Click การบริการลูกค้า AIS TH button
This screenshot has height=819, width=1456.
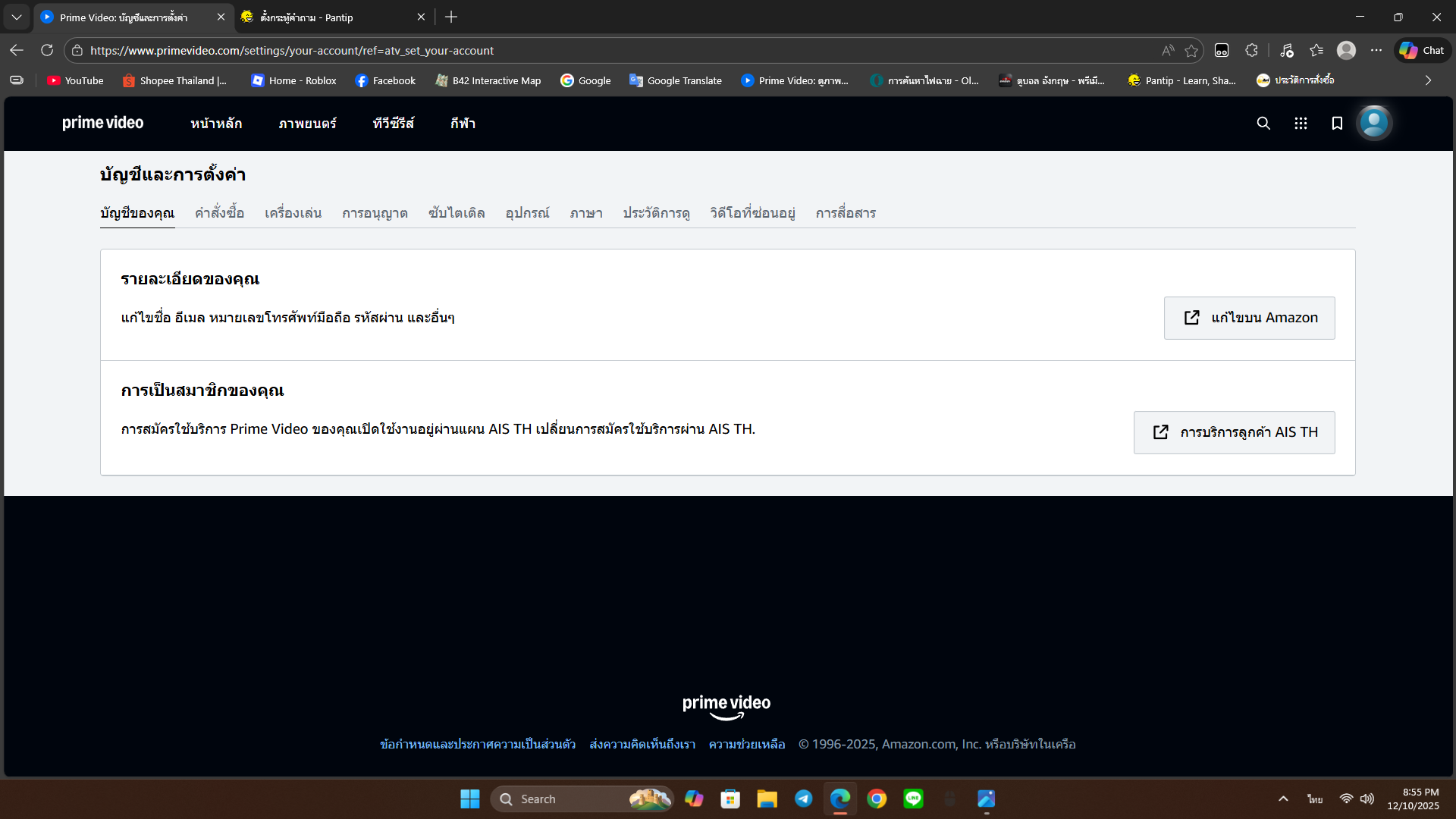pos(1234,432)
